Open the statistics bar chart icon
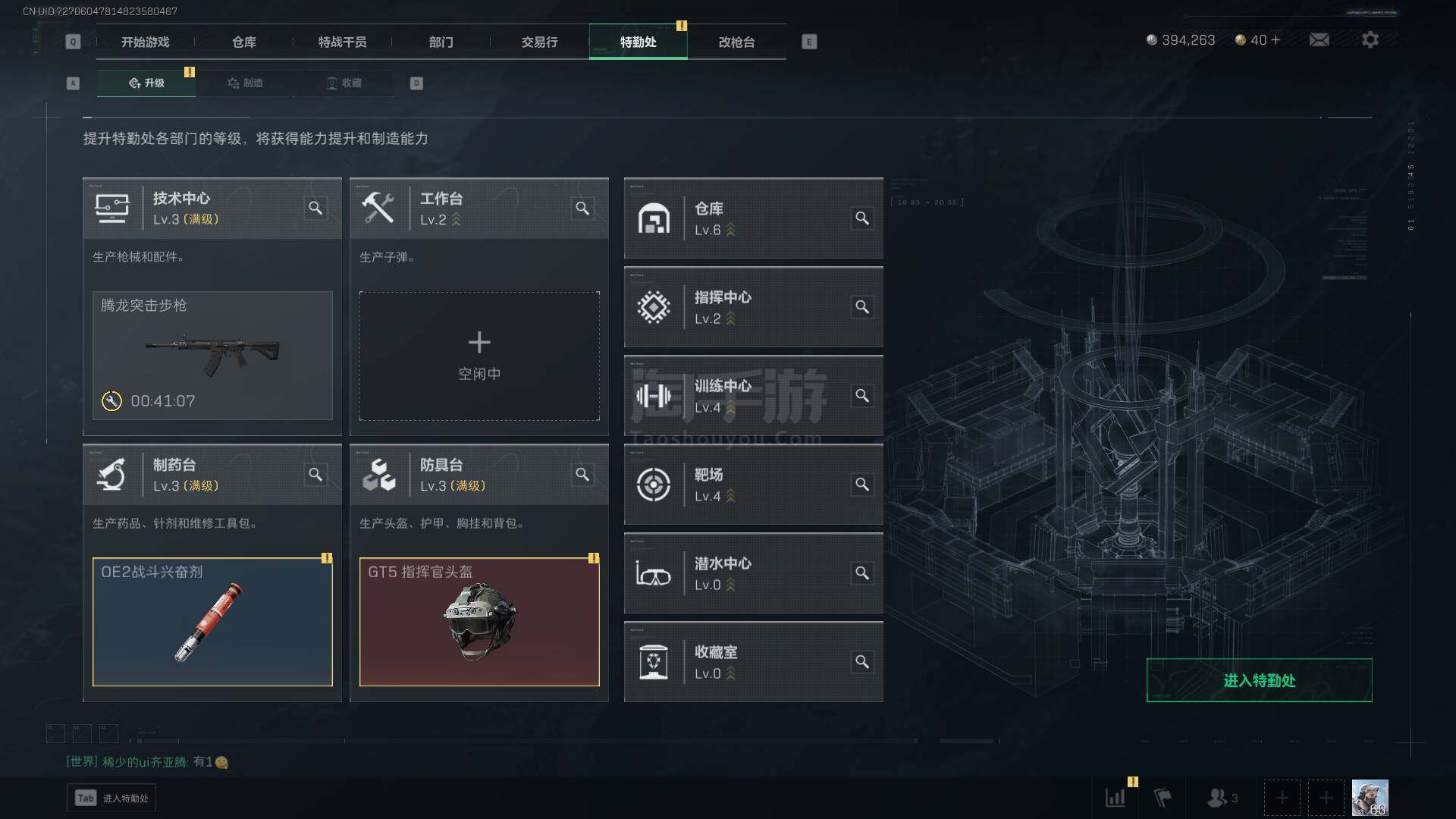This screenshot has width=1456, height=819. [1116, 798]
